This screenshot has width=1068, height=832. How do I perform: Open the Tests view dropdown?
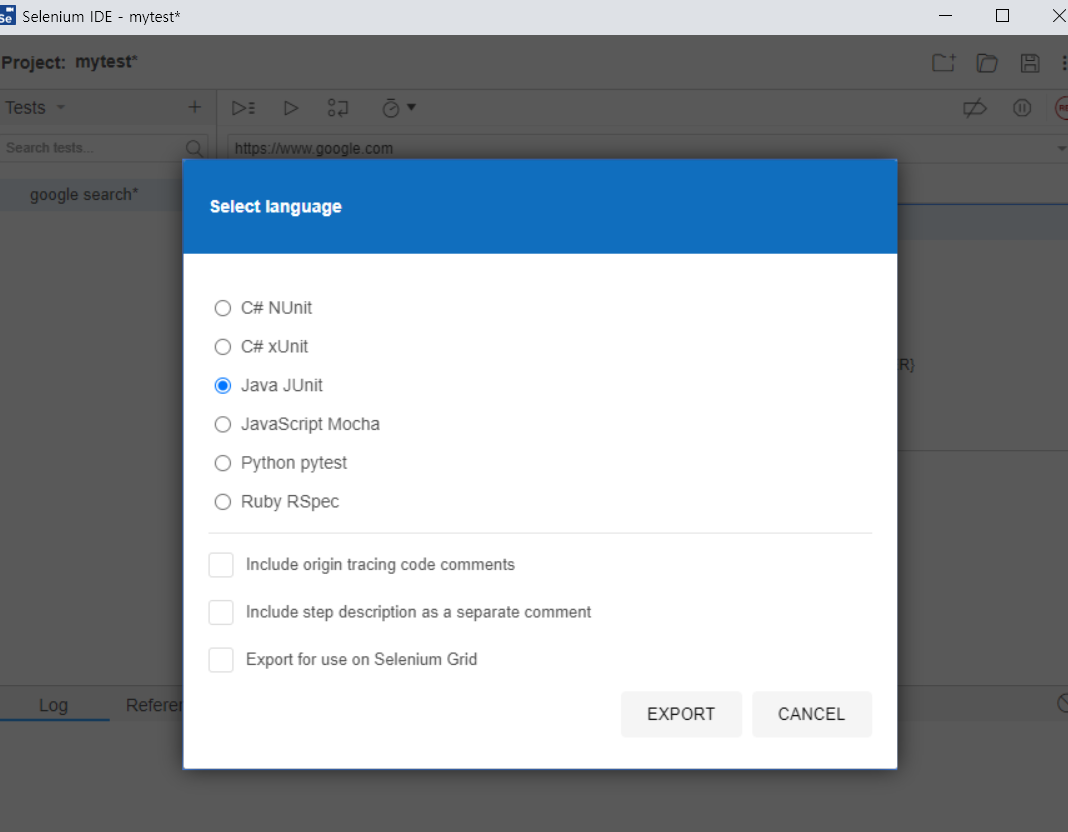35,108
